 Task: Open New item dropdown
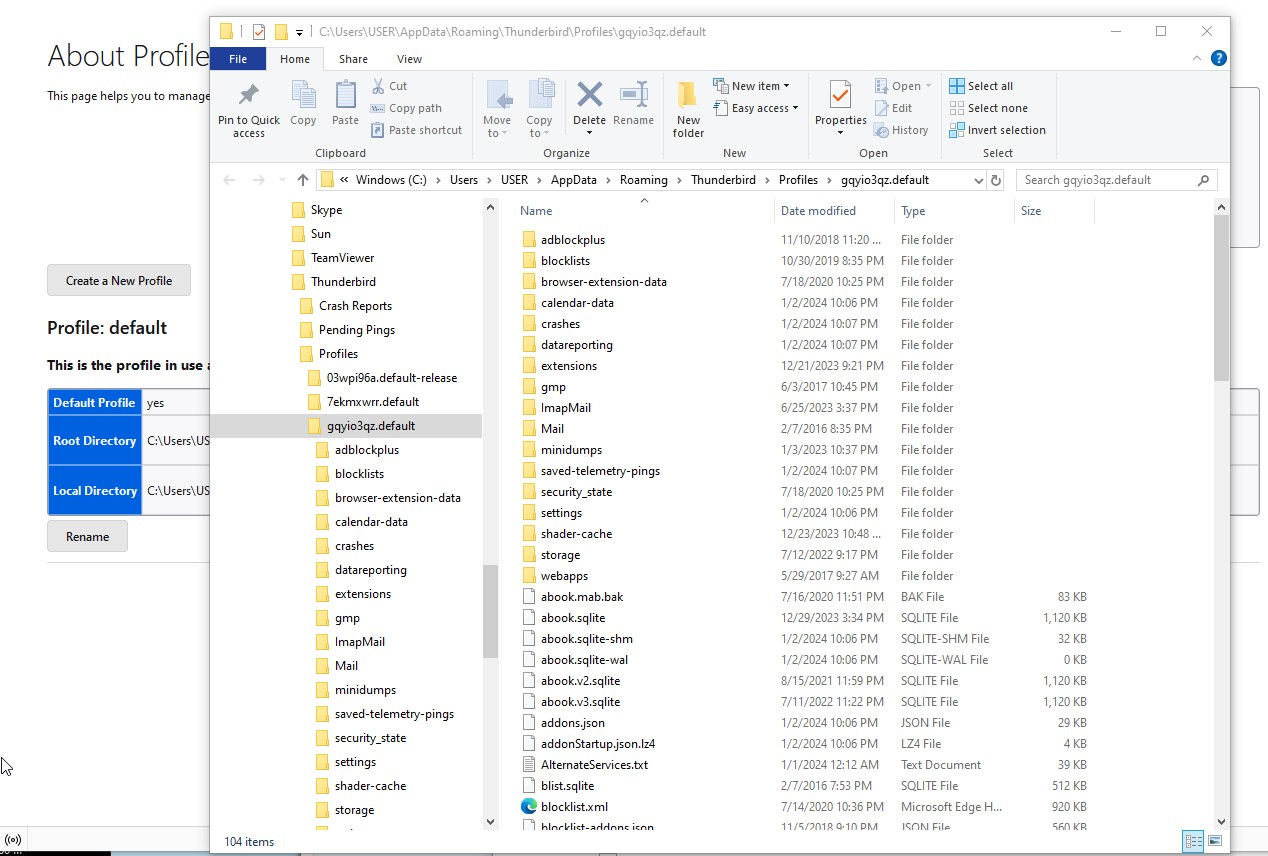point(751,86)
